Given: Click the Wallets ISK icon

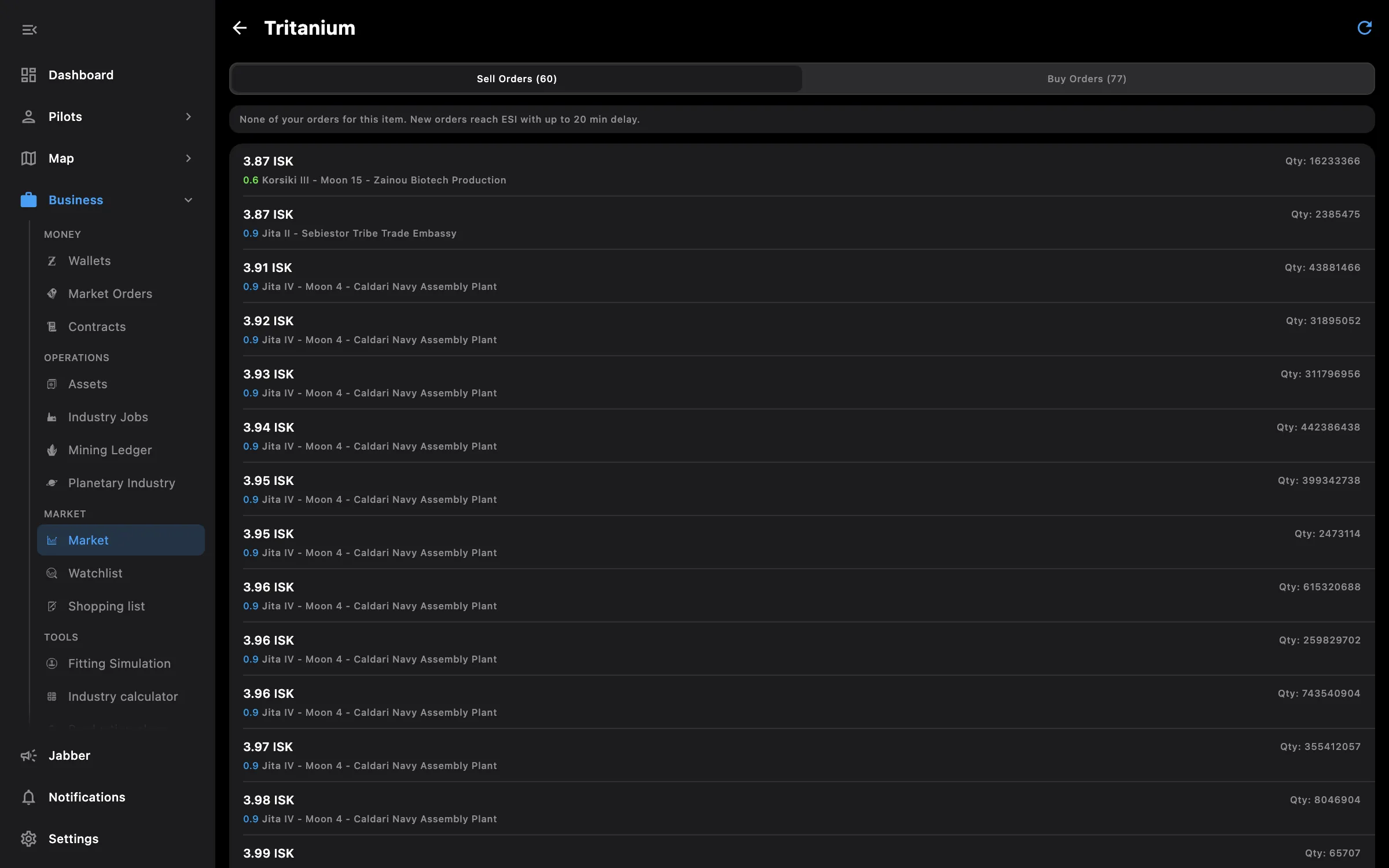Looking at the screenshot, I should tap(52, 261).
